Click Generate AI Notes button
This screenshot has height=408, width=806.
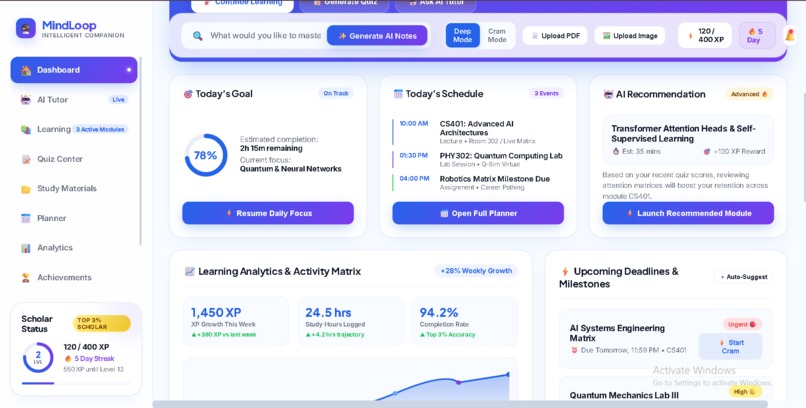[x=377, y=35]
